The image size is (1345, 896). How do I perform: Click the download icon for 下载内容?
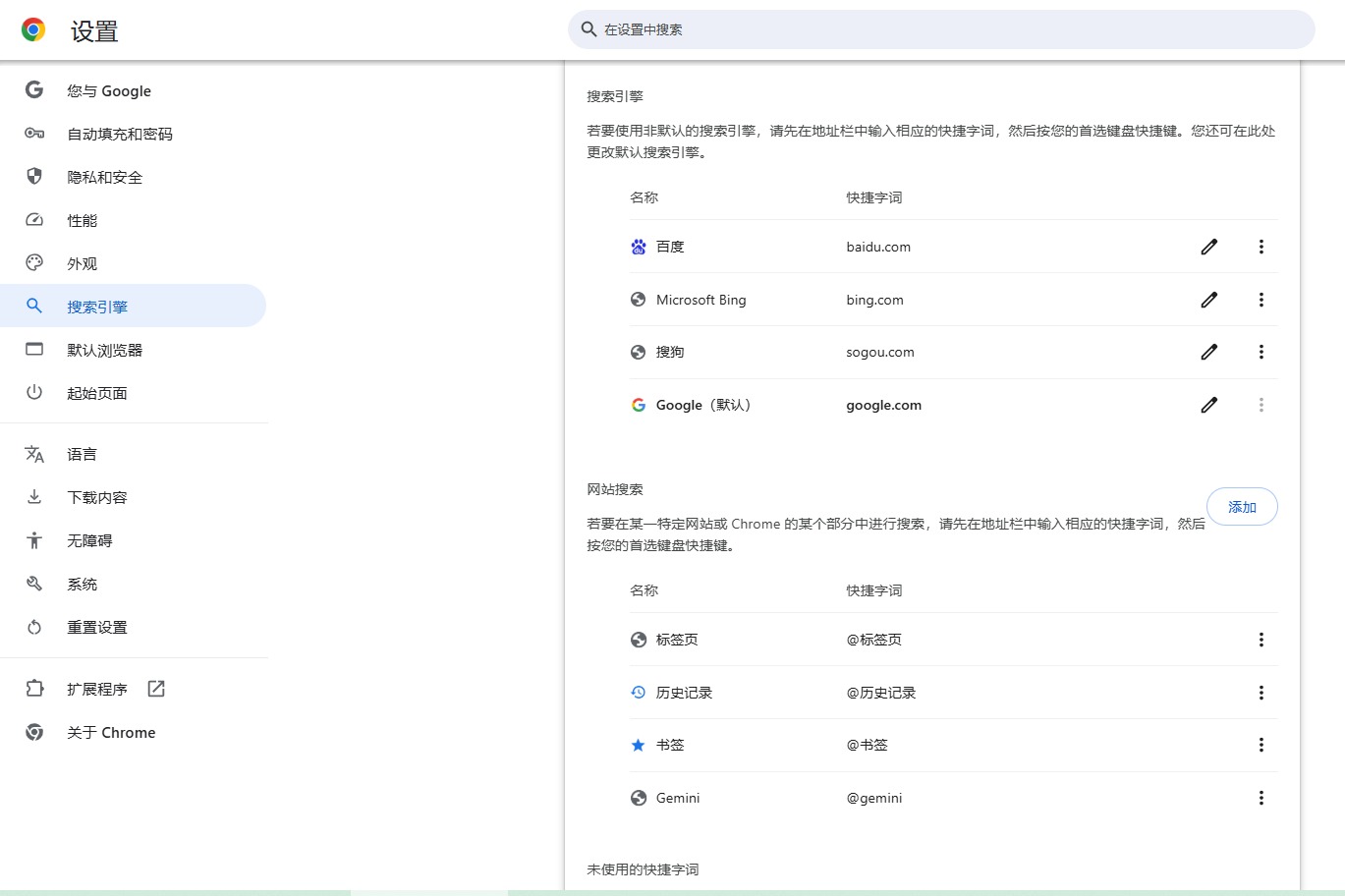(x=34, y=496)
